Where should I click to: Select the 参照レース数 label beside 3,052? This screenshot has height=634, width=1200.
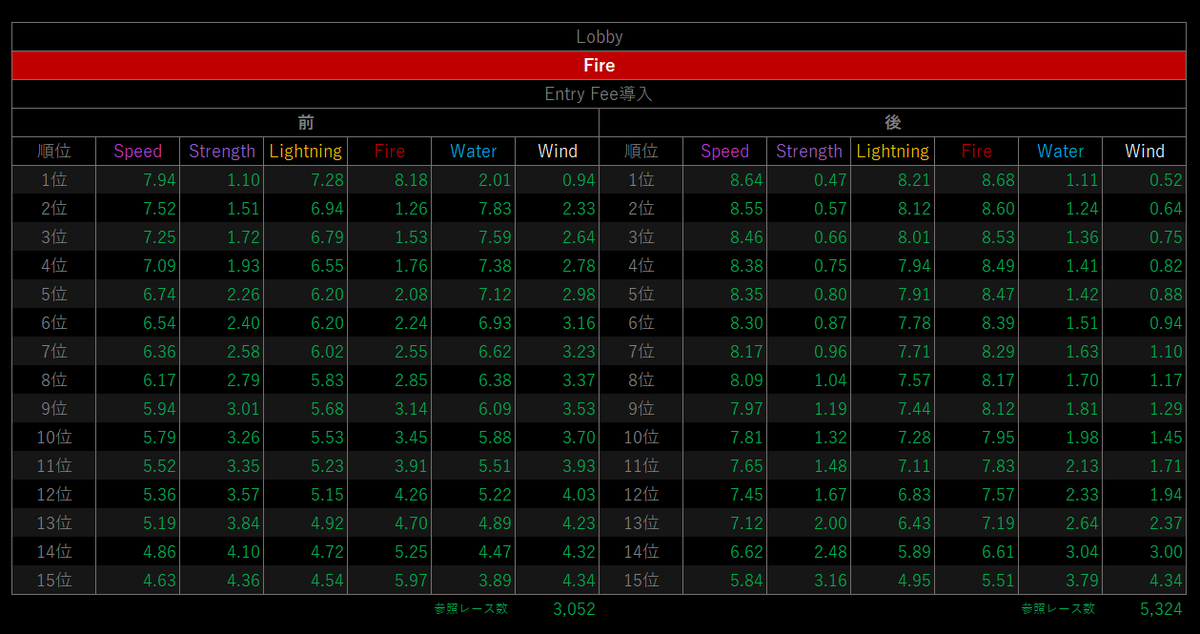470,609
